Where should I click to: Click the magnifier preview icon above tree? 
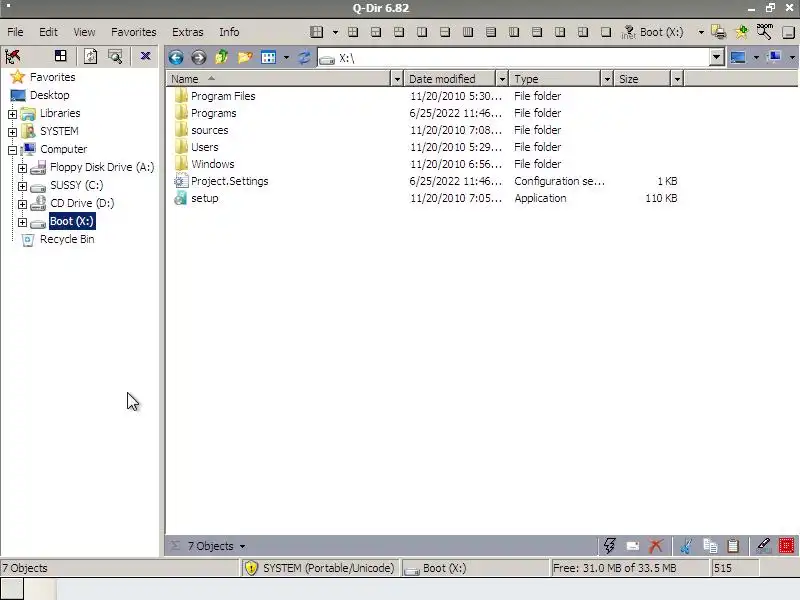click(x=115, y=56)
